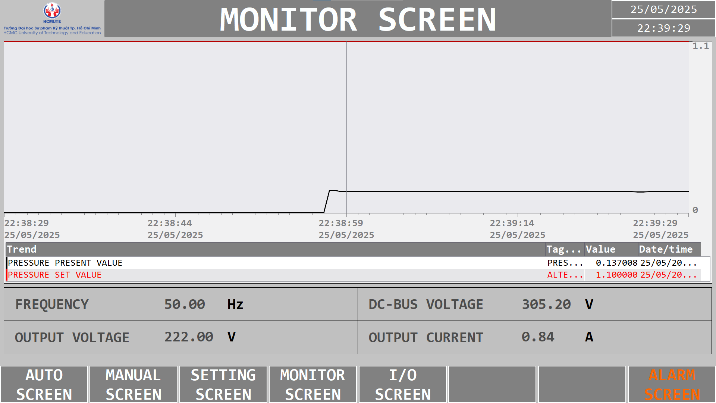Image resolution: width=716 pixels, height=403 pixels.
Task: Click the header clock 22:39:29
Action: pos(663,28)
